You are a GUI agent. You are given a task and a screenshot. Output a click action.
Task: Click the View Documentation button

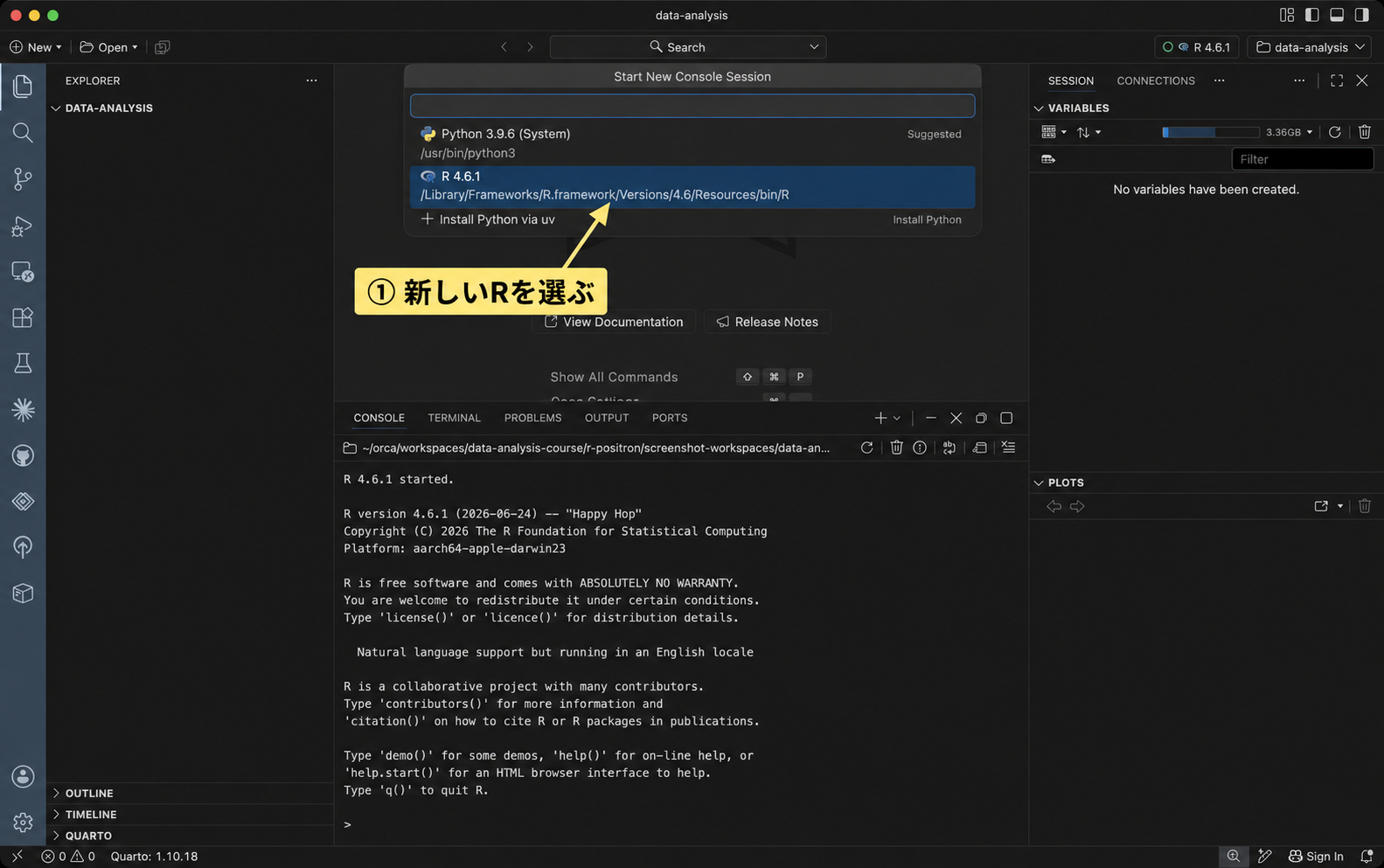(x=614, y=322)
